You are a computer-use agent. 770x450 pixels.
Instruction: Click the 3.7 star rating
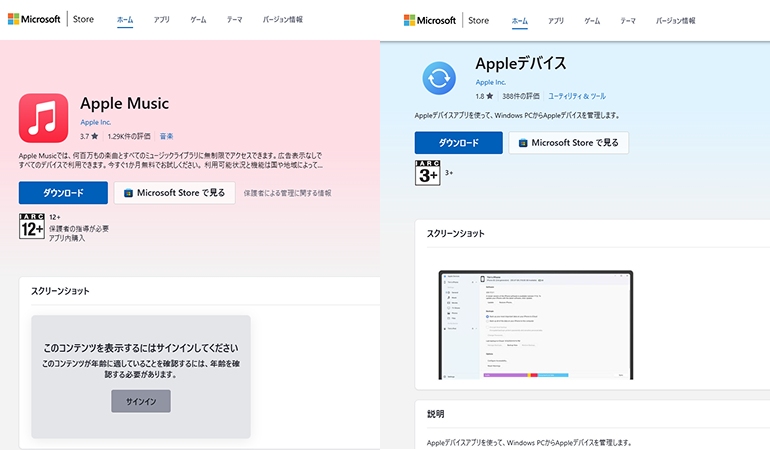click(x=89, y=136)
